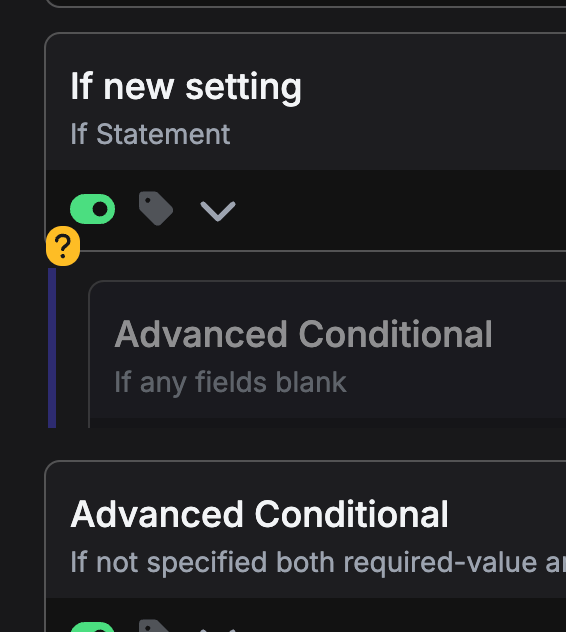Disable the If new setting step toggle
This screenshot has height=632, width=566.
click(92, 209)
